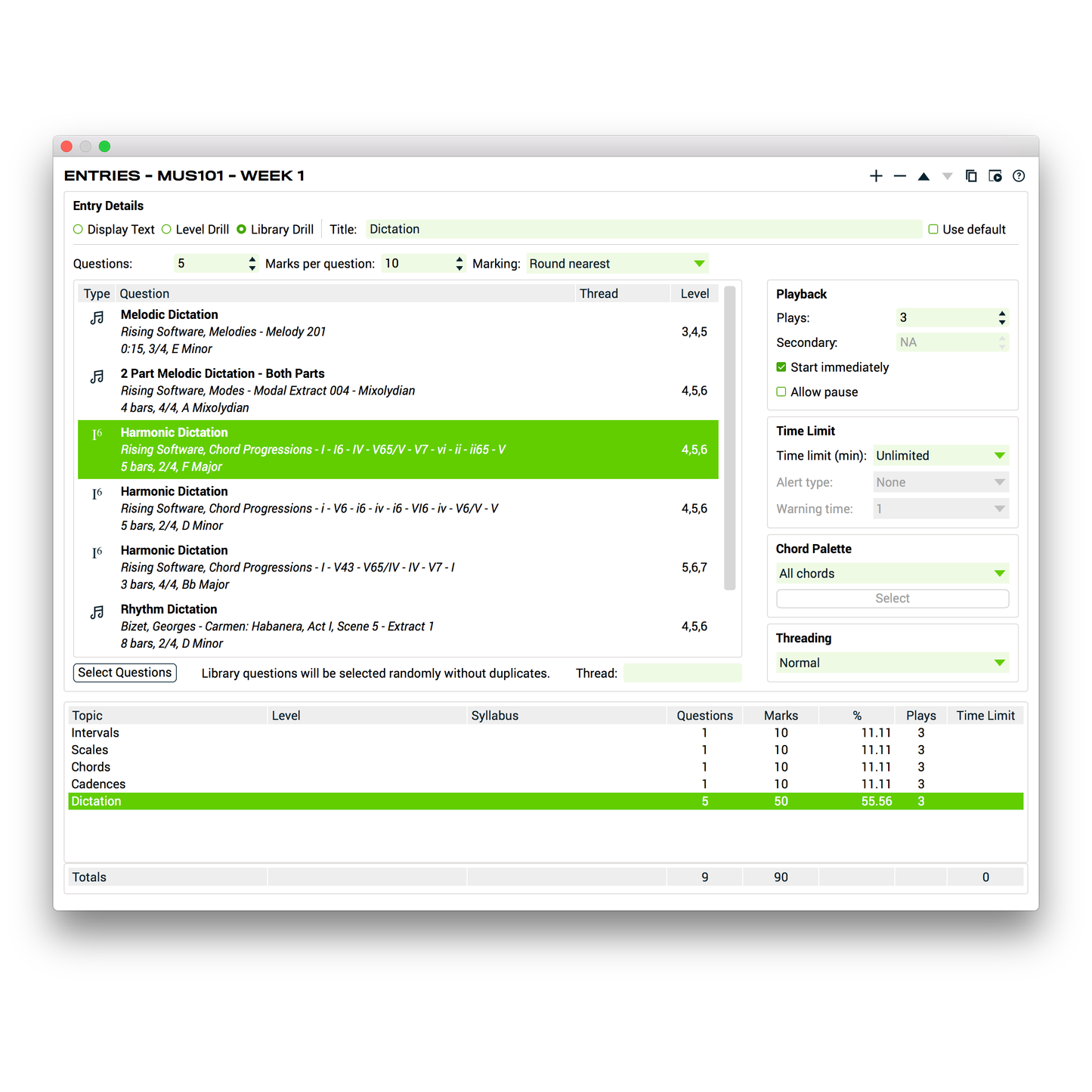Add a new entry with the plus icon
Image resolution: width=1092 pixels, height=1092 pixels.
click(x=876, y=175)
